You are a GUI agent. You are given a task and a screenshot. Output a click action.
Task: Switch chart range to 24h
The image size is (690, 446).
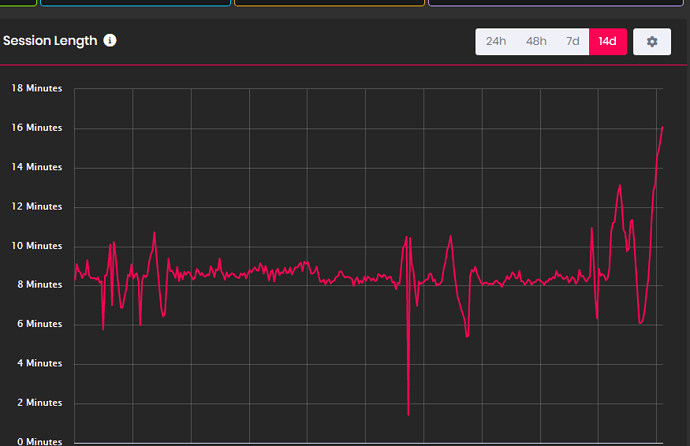(x=496, y=42)
